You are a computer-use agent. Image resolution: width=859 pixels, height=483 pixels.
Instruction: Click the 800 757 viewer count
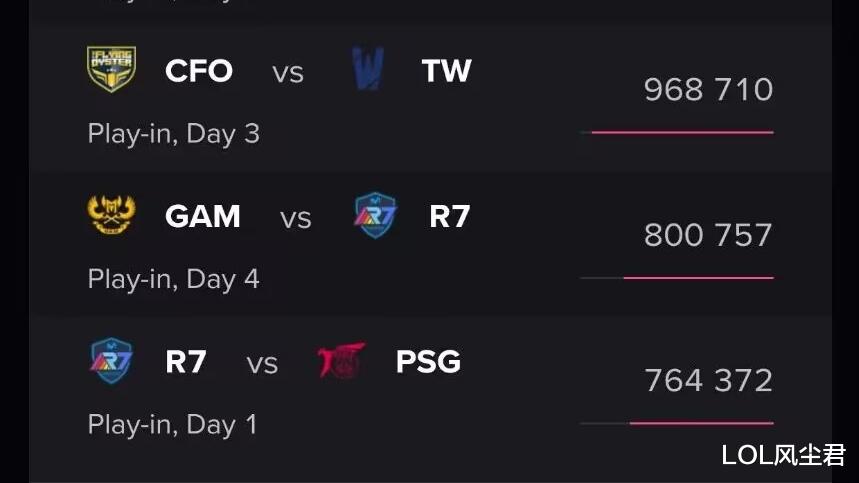point(708,235)
